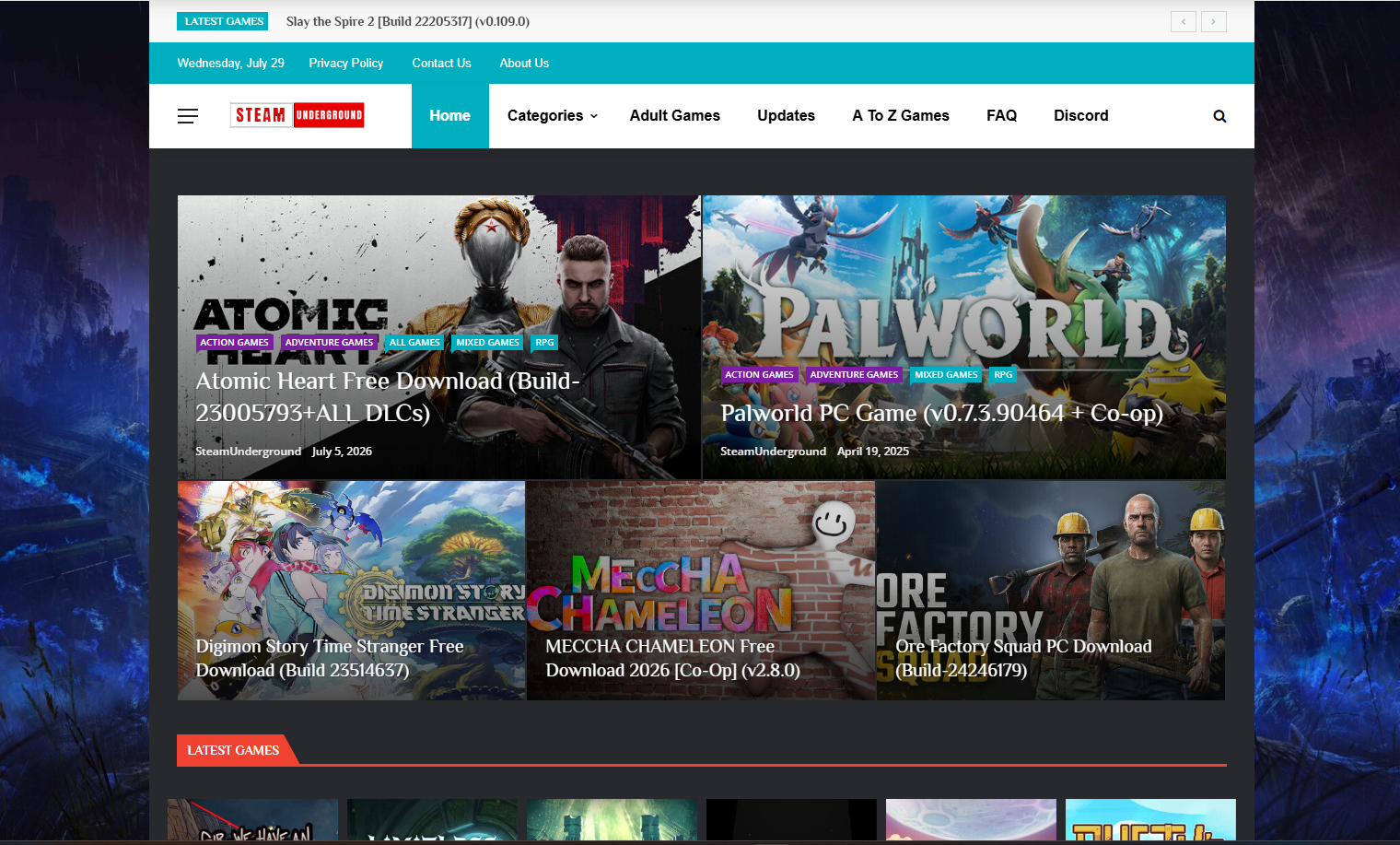Viewport: 1400px width, 845px height.
Task: Select Action Games tag on Atomic Heart
Action: (234, 343)
